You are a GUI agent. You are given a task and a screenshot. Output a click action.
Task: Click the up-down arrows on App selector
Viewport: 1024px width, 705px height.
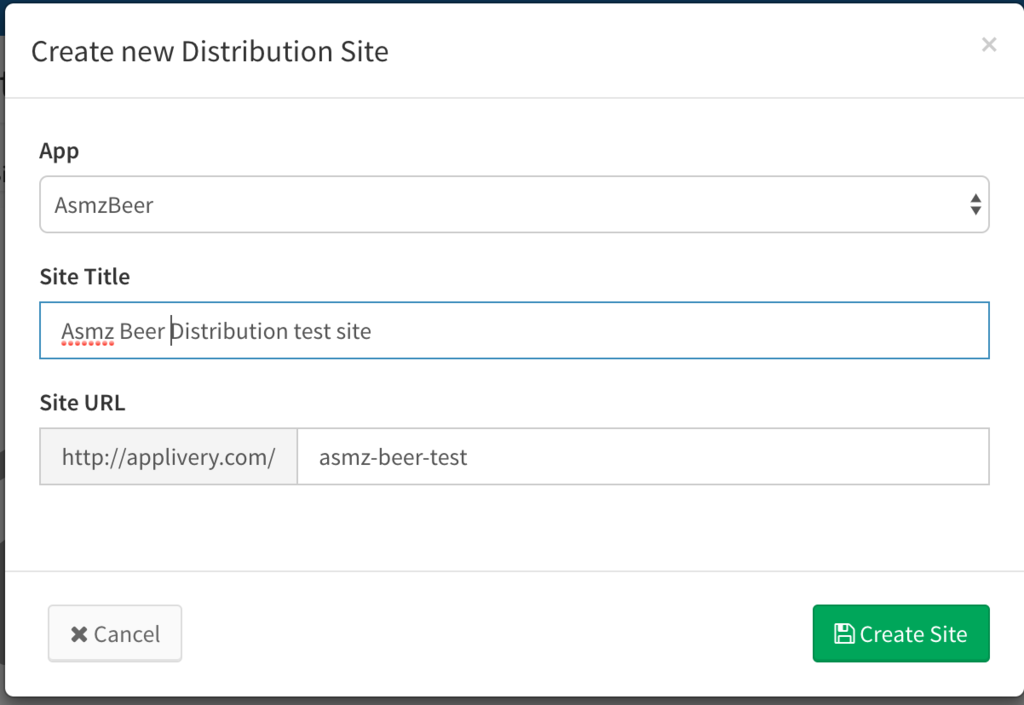tap(975, 205)
